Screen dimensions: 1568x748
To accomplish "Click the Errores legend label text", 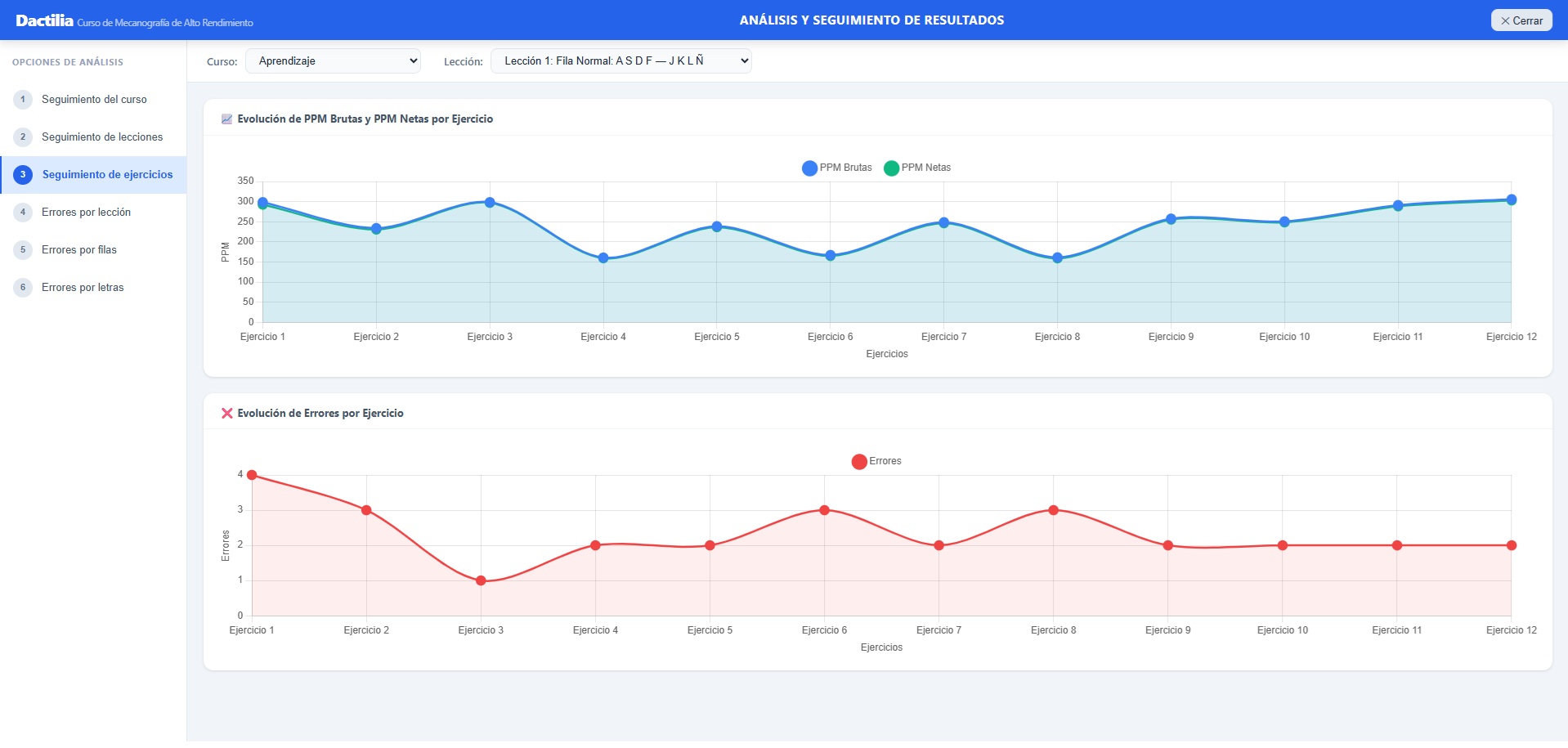I will [x=885, y=461].
